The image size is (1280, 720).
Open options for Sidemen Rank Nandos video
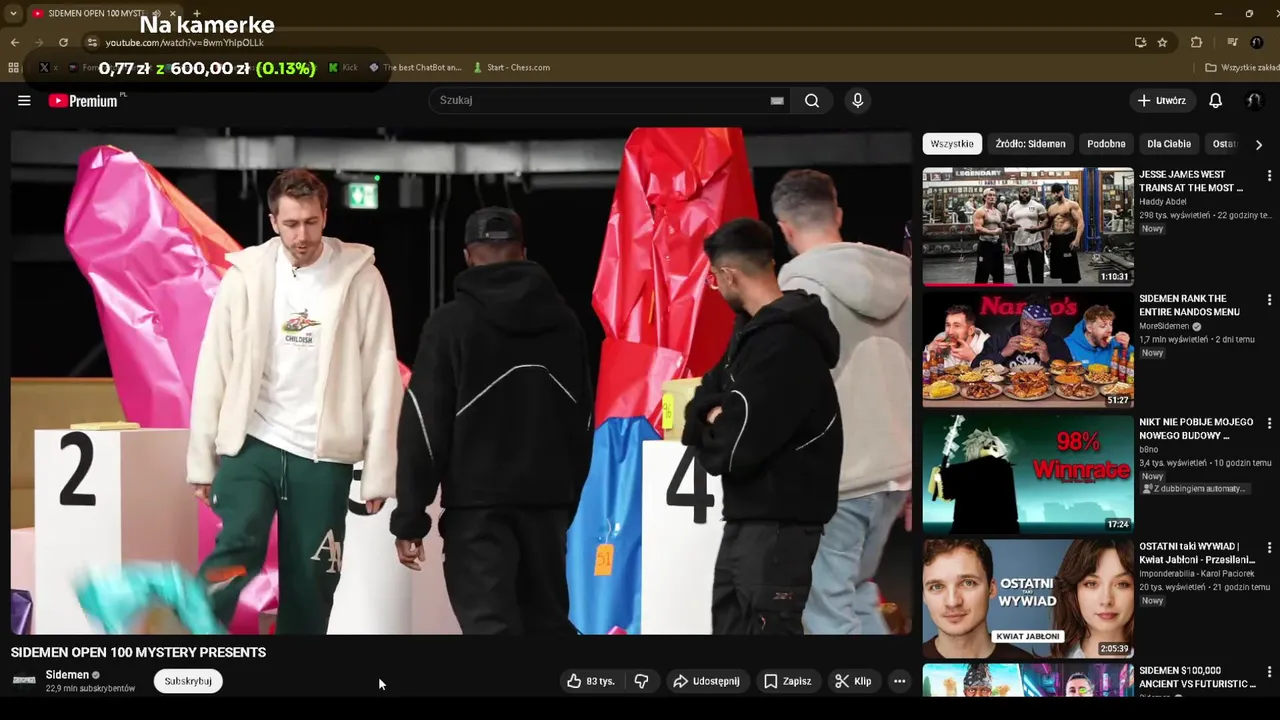[x=1269, y=300]
